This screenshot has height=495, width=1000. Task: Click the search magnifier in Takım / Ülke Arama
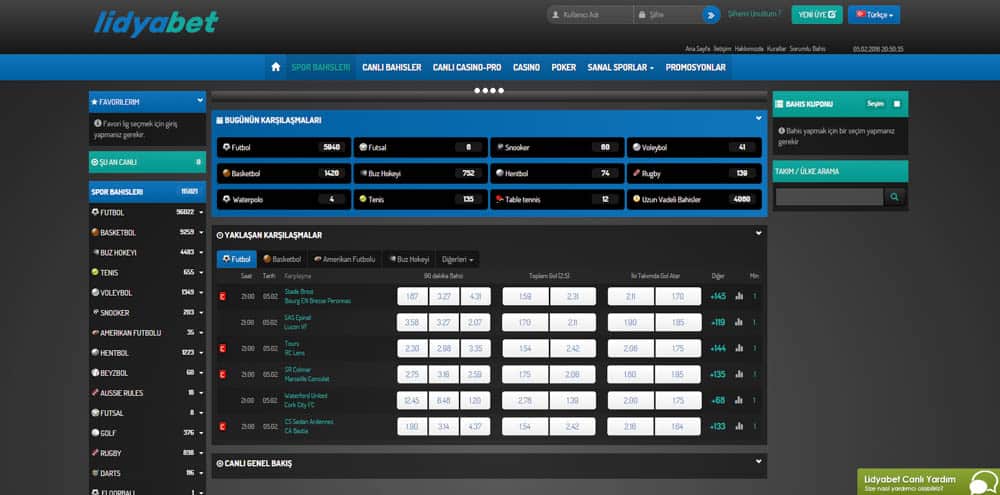tap(894, 197)
